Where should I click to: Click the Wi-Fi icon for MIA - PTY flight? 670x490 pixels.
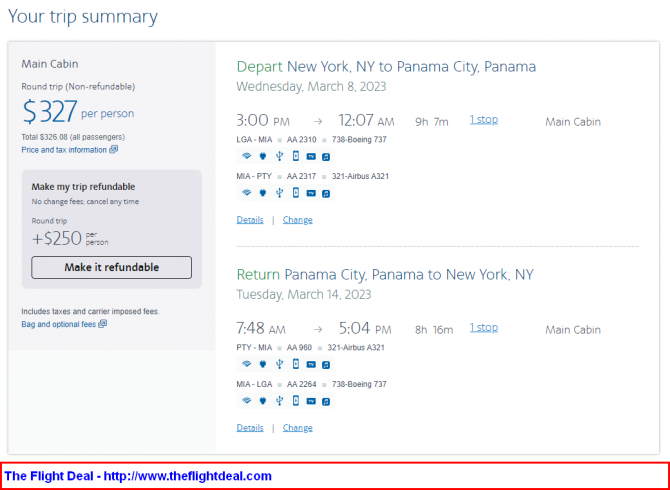(247, 193)
